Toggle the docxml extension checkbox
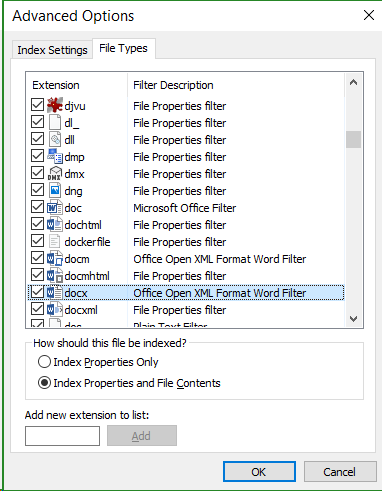The width and height of the screenshot is (382, 491). (37, 309)
